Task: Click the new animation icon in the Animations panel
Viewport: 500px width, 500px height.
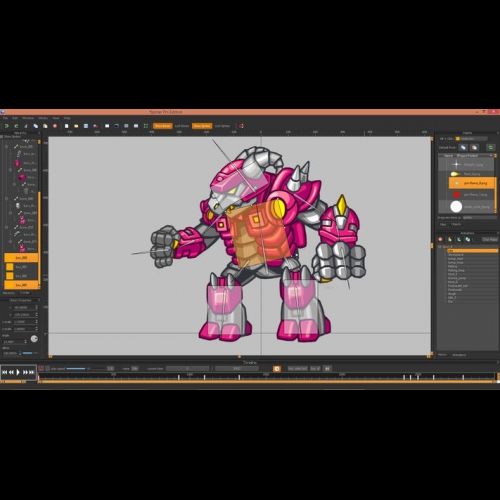Action: coord(450,239)
